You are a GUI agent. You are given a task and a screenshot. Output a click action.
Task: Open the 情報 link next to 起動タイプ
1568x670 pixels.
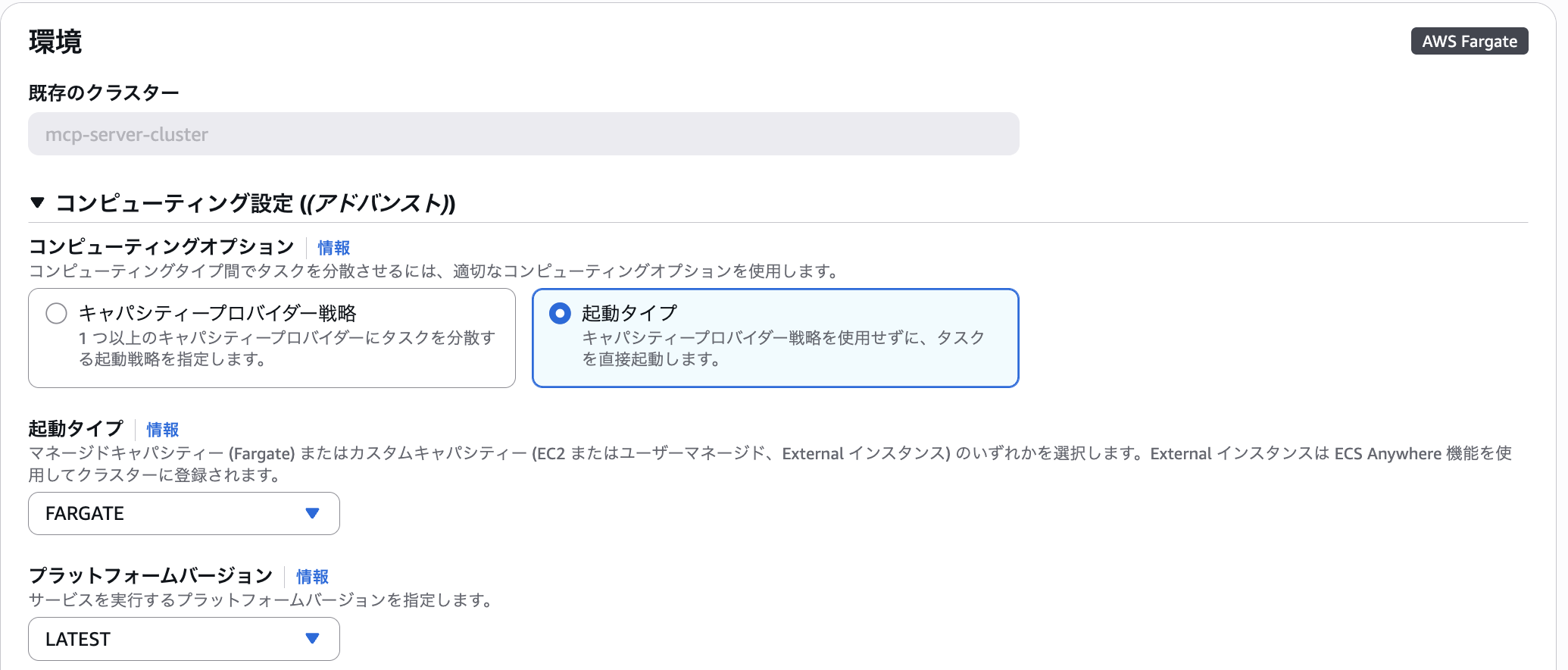click(161, 430)
